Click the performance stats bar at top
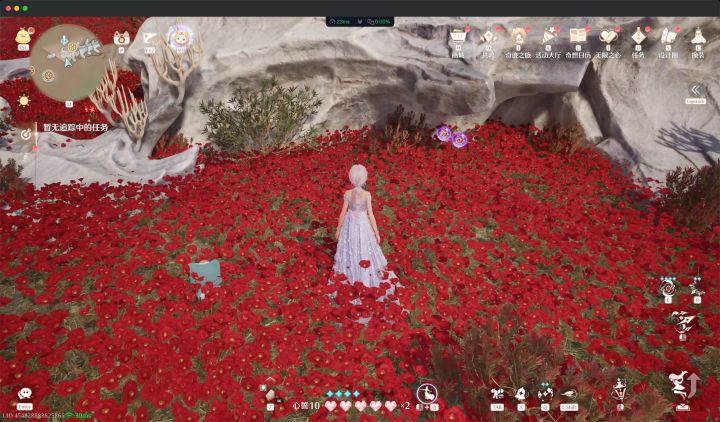This screenshot has width=720, height=422. click(360, 22)
